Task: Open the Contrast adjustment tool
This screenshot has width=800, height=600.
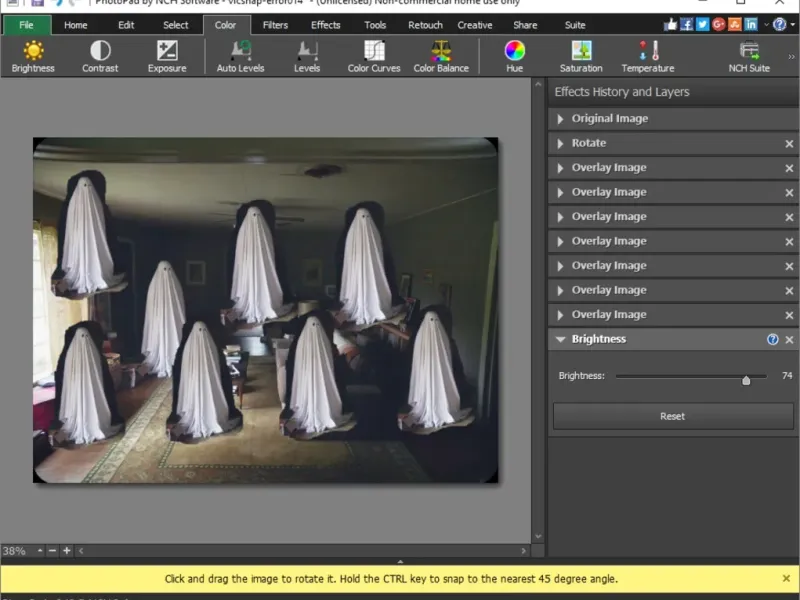Action: pos(100,56)
